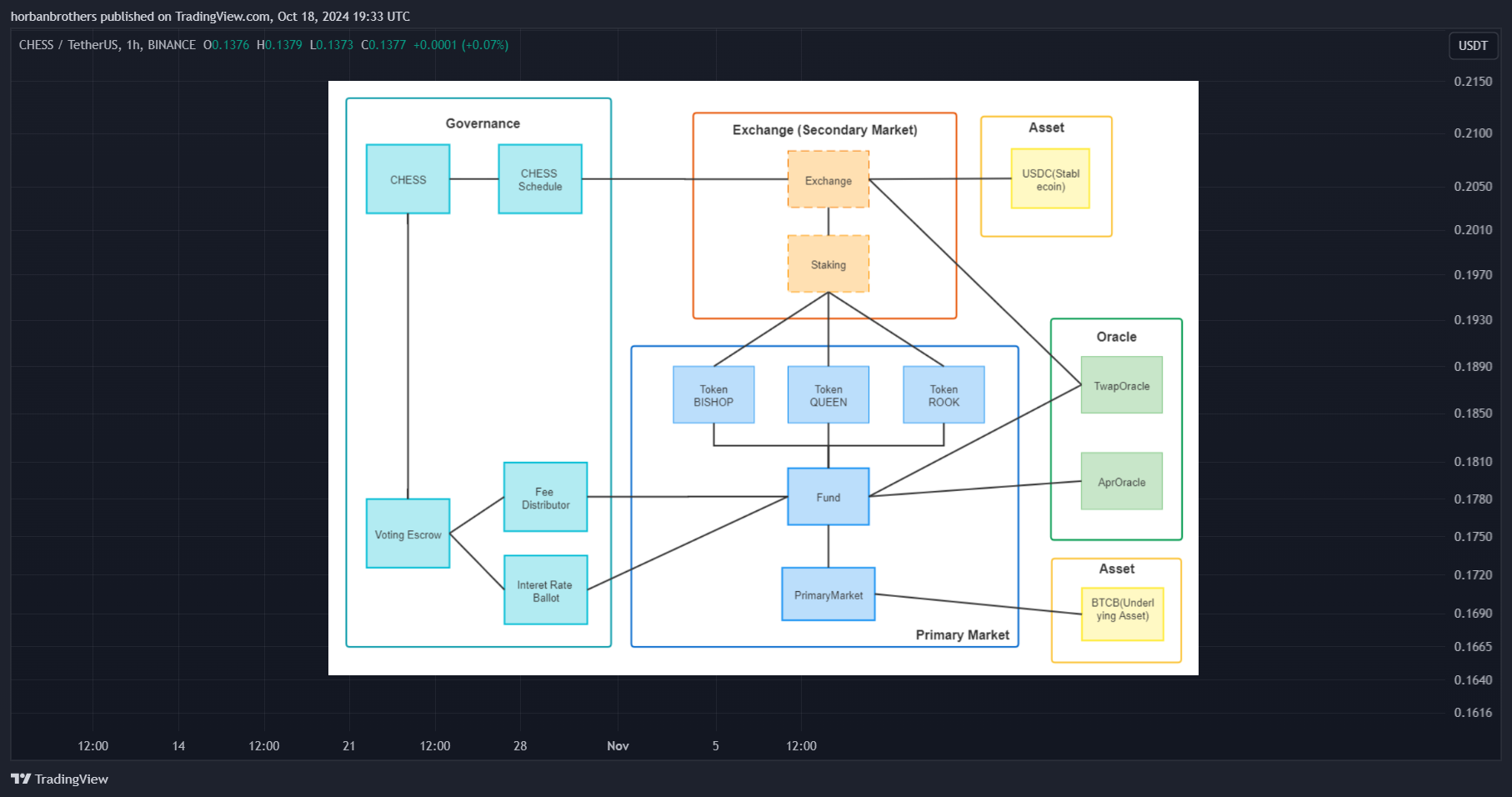
Task: Click the +0.0001 (+0.07%) change value
Action: [461, 45]
